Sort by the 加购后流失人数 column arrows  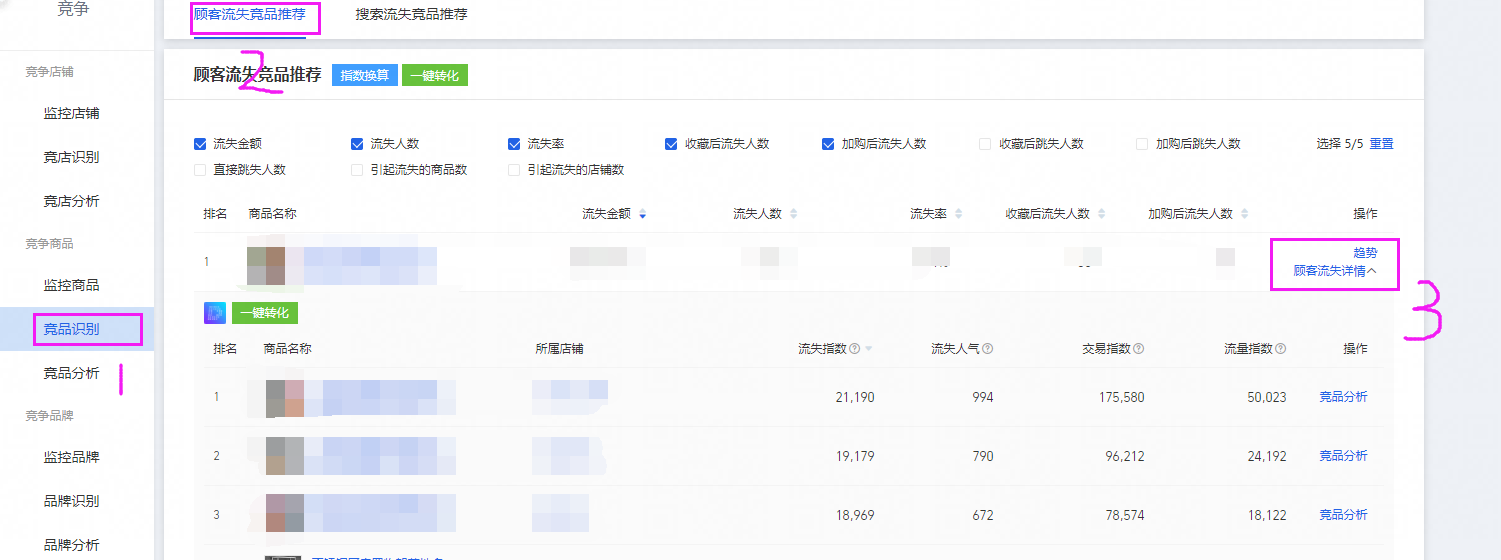click(1244, 214)
